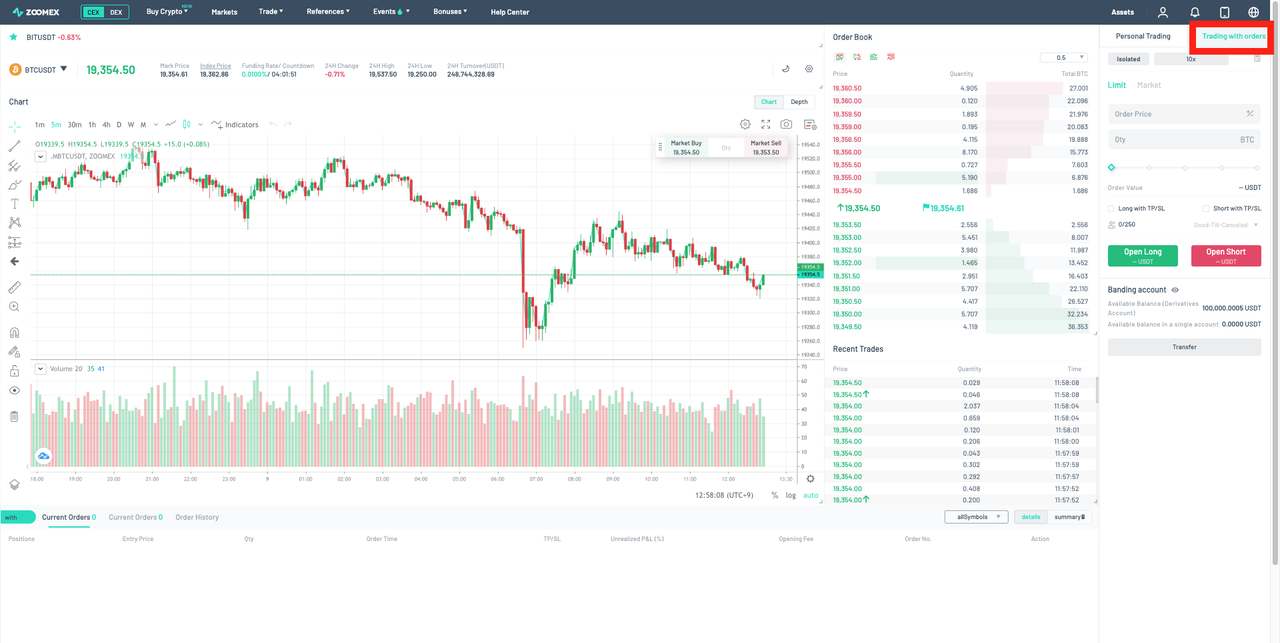Click the Open Long button
The height and width of the screenshot is (643, 1280).
pyautogui.click(x=1142, y=255)
